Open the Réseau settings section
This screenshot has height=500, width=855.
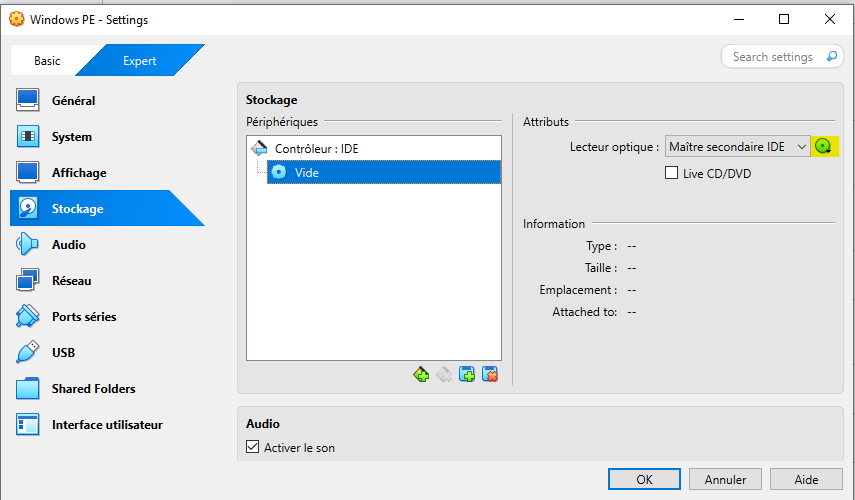tap(71, 281)
